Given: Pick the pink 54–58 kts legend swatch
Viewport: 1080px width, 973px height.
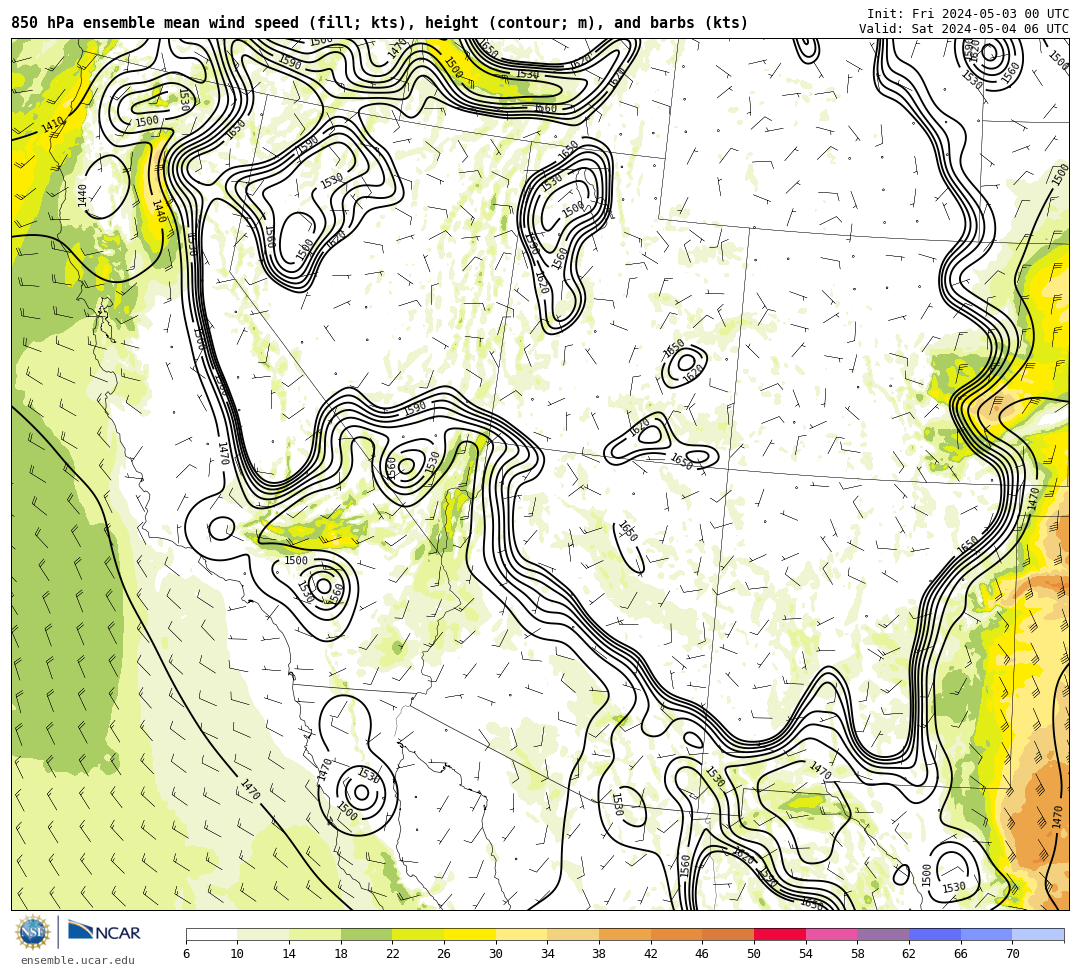Looking at the screenshot, I should 831,934.
